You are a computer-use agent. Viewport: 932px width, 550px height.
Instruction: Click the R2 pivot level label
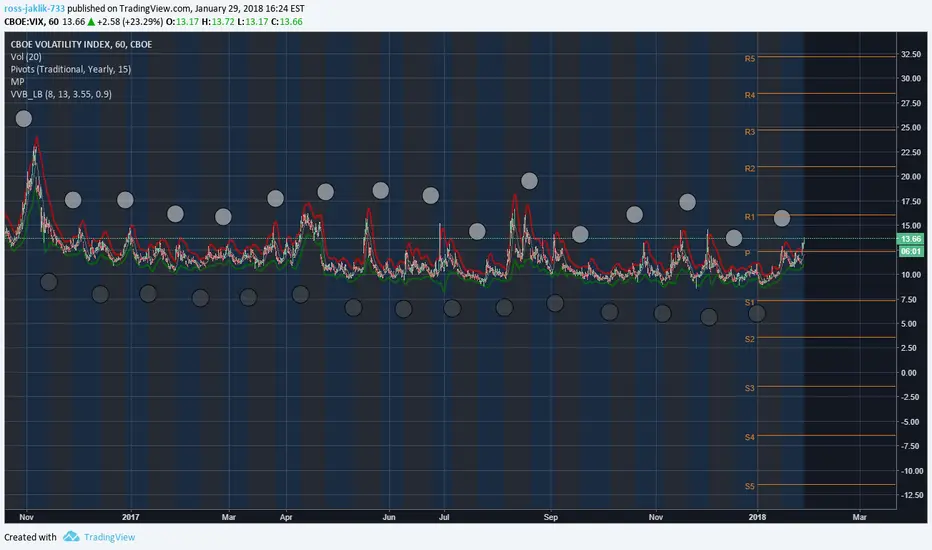750,169
